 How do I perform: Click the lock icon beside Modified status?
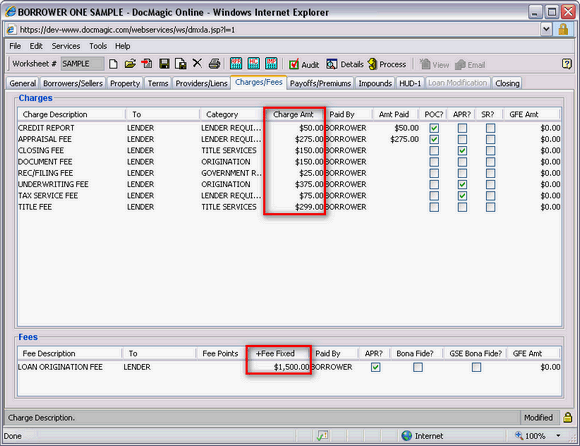tap(567, 418)
